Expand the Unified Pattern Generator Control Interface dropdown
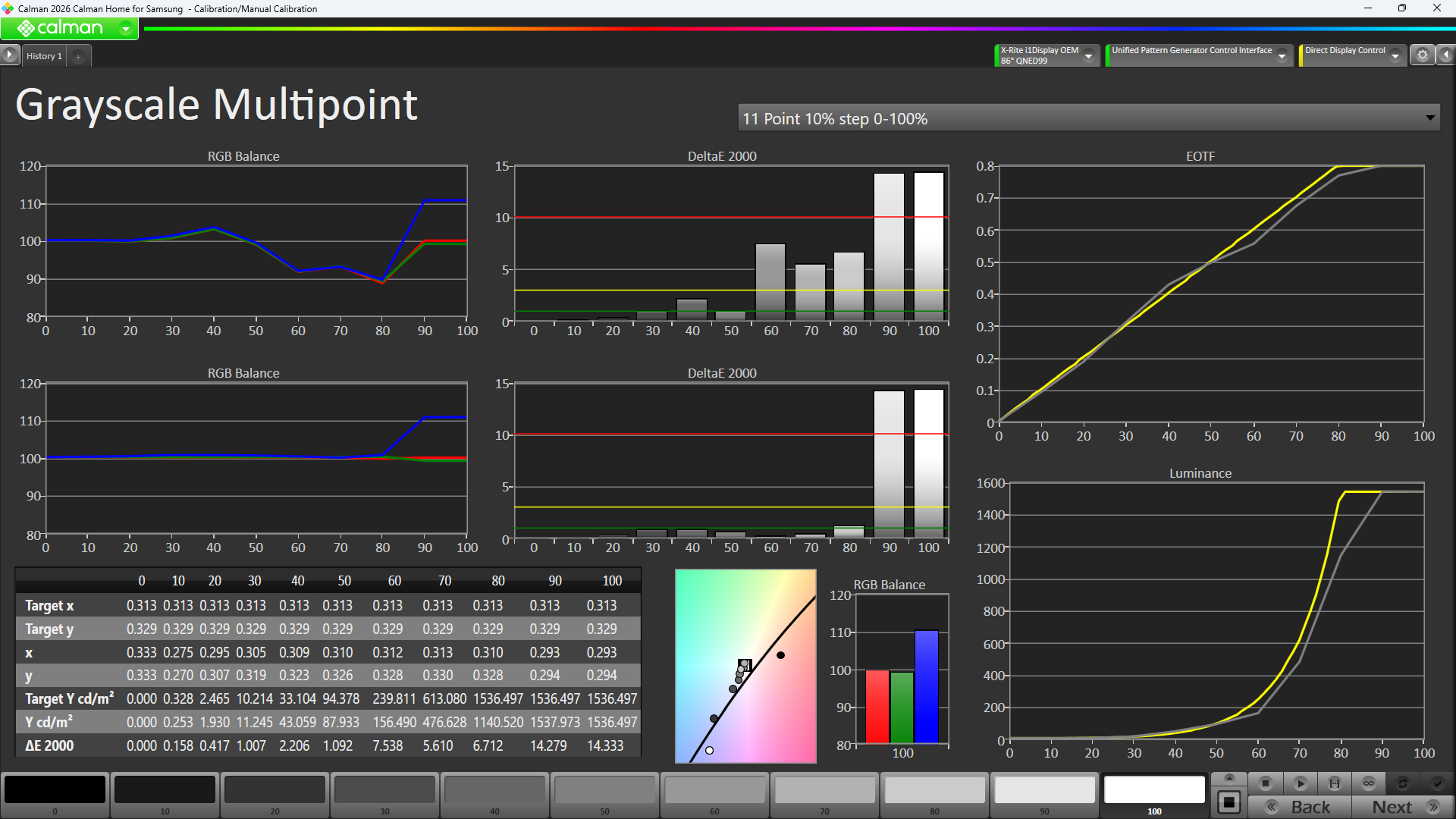This screenshot has height=819, width=1456. click(x=1282, y=56)
